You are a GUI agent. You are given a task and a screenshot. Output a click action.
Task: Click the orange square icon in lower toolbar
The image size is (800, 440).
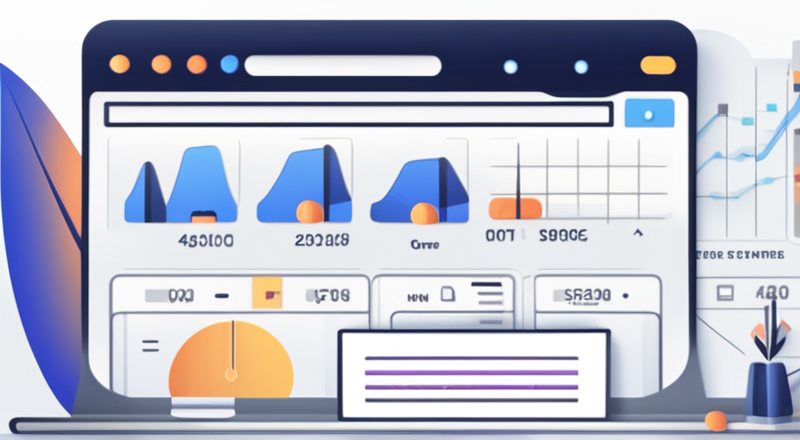[268, 295]
